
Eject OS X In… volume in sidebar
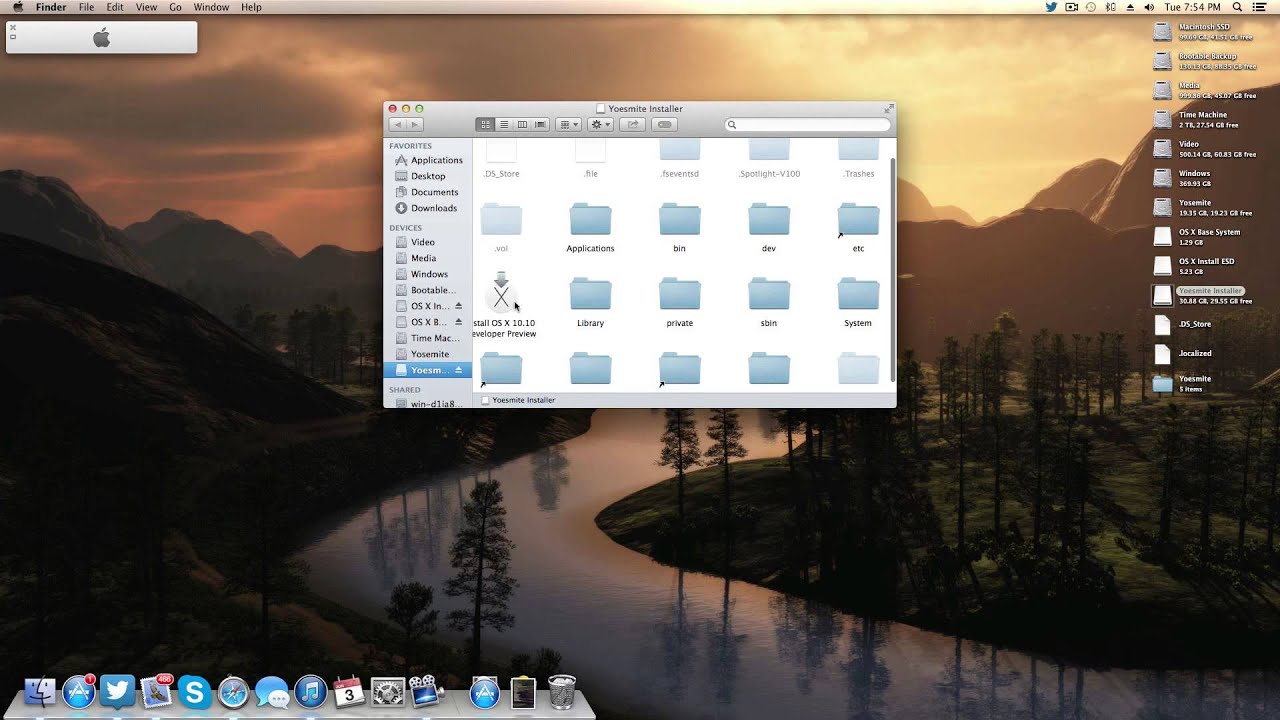point(459,306)
